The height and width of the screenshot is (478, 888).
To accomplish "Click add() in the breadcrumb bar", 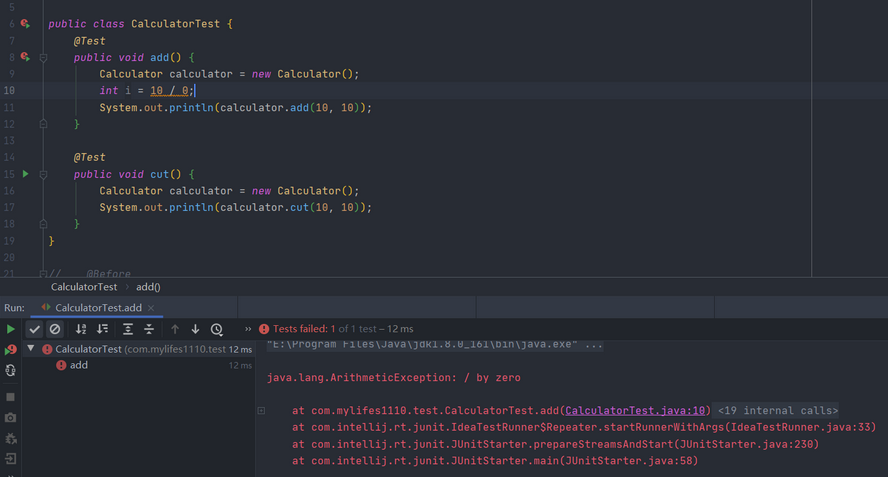I will click(x=148, y=287).
